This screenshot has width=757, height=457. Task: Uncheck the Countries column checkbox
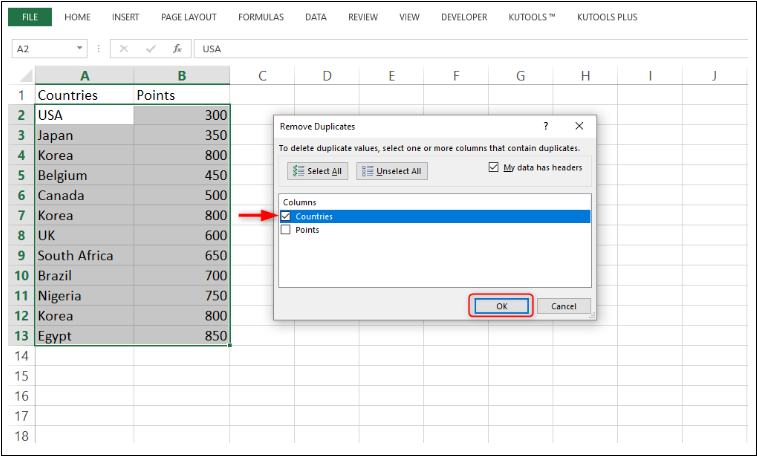click(x=287, y=216)
